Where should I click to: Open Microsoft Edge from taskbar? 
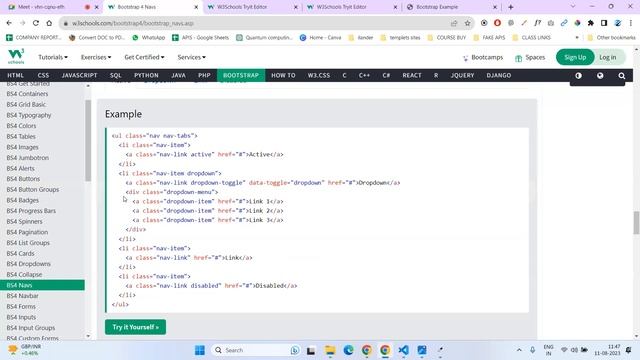pos(348,350)
